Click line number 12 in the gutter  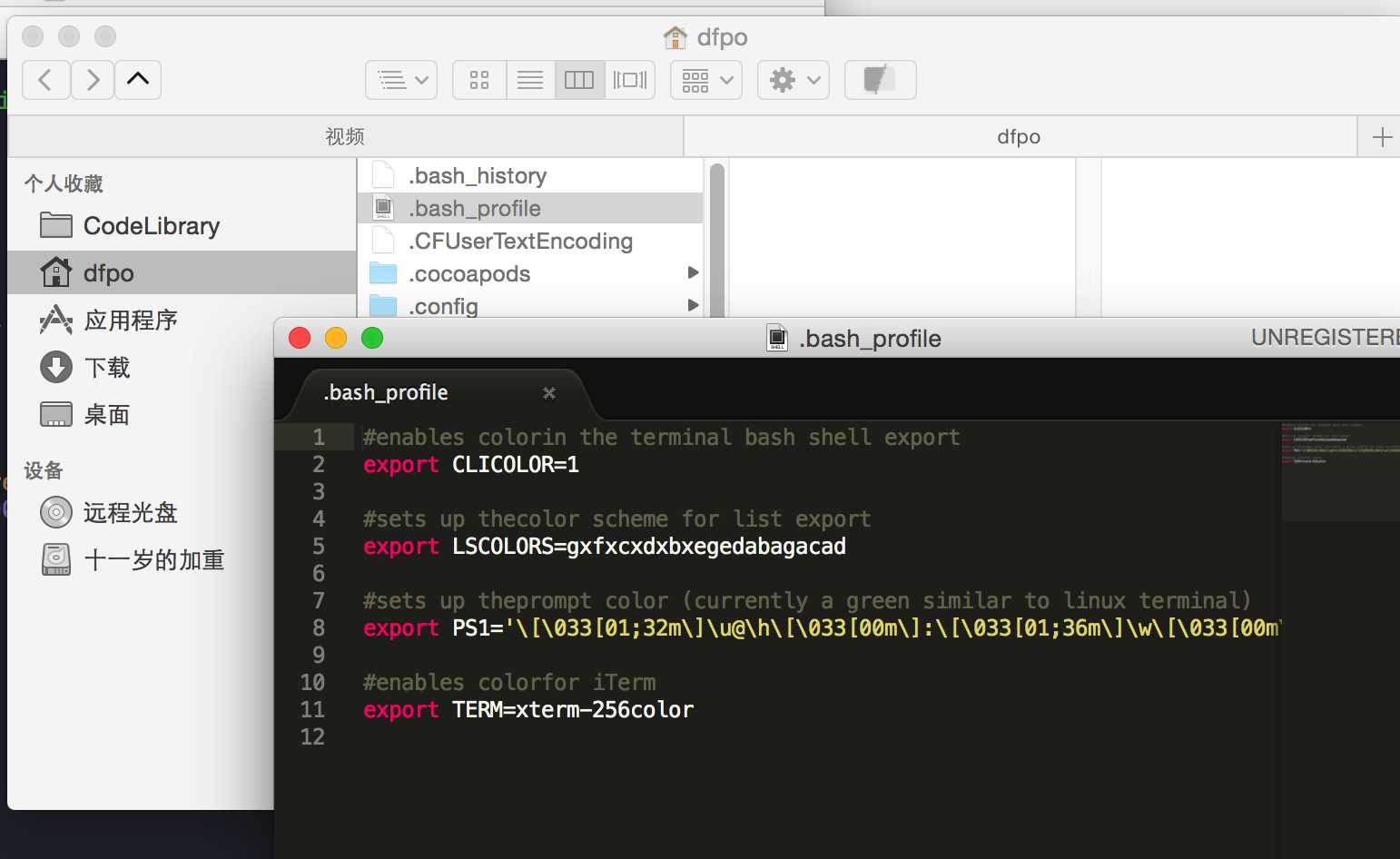click(312, 736)
